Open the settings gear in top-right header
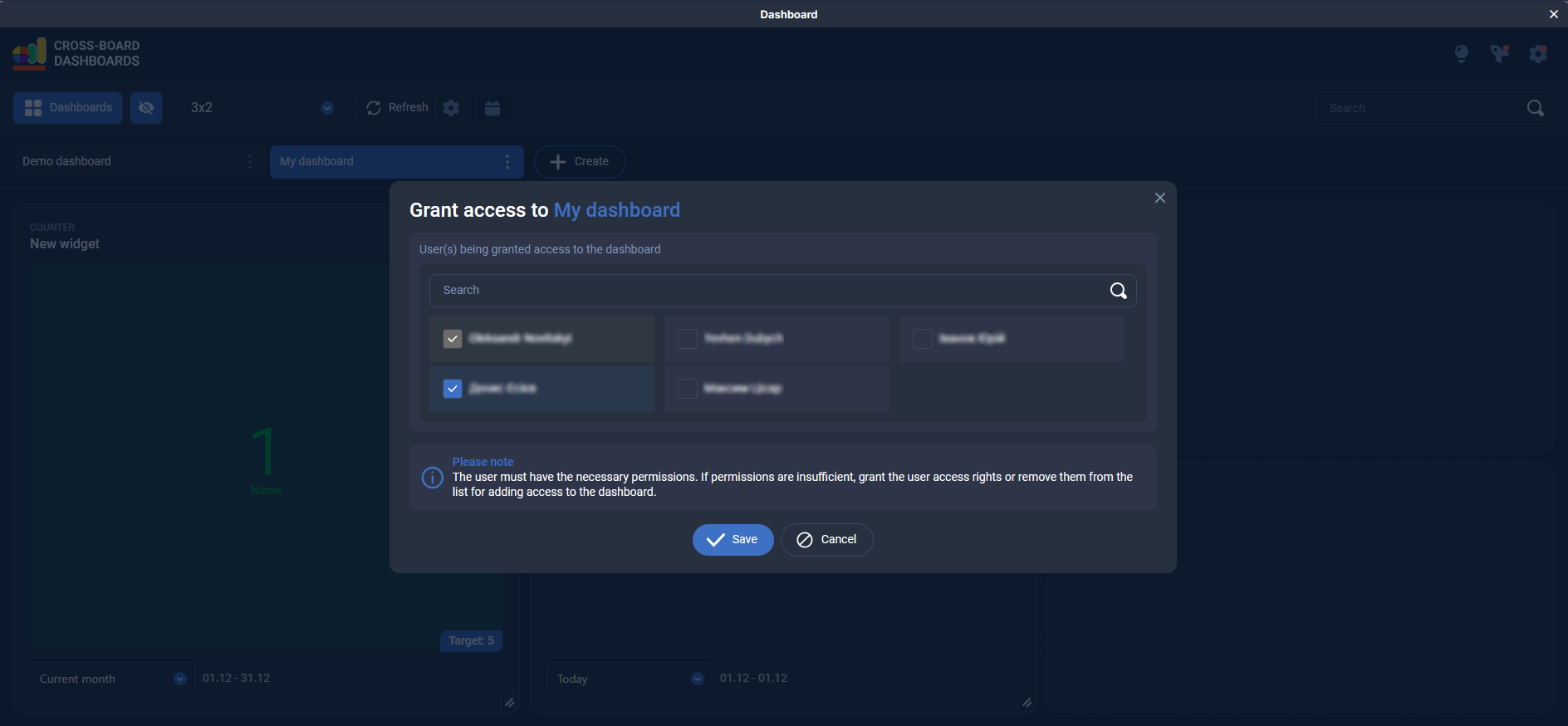1568x726 pixels. tap(1538, 54)
